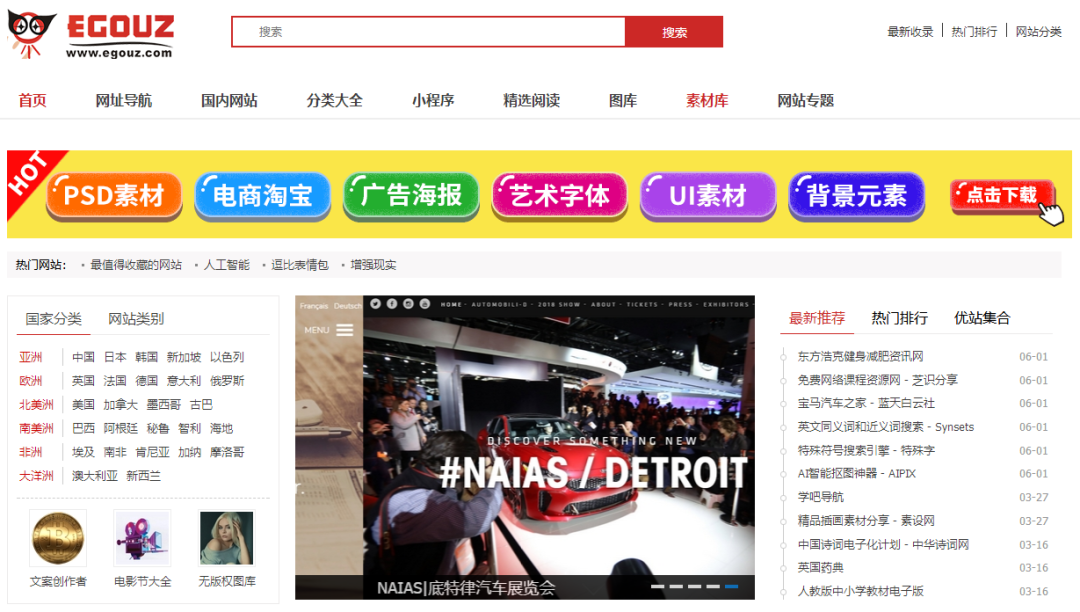Open the 小程序 navigation menu item
Screen dimensions: 1080x612
[x=433, y=101]
